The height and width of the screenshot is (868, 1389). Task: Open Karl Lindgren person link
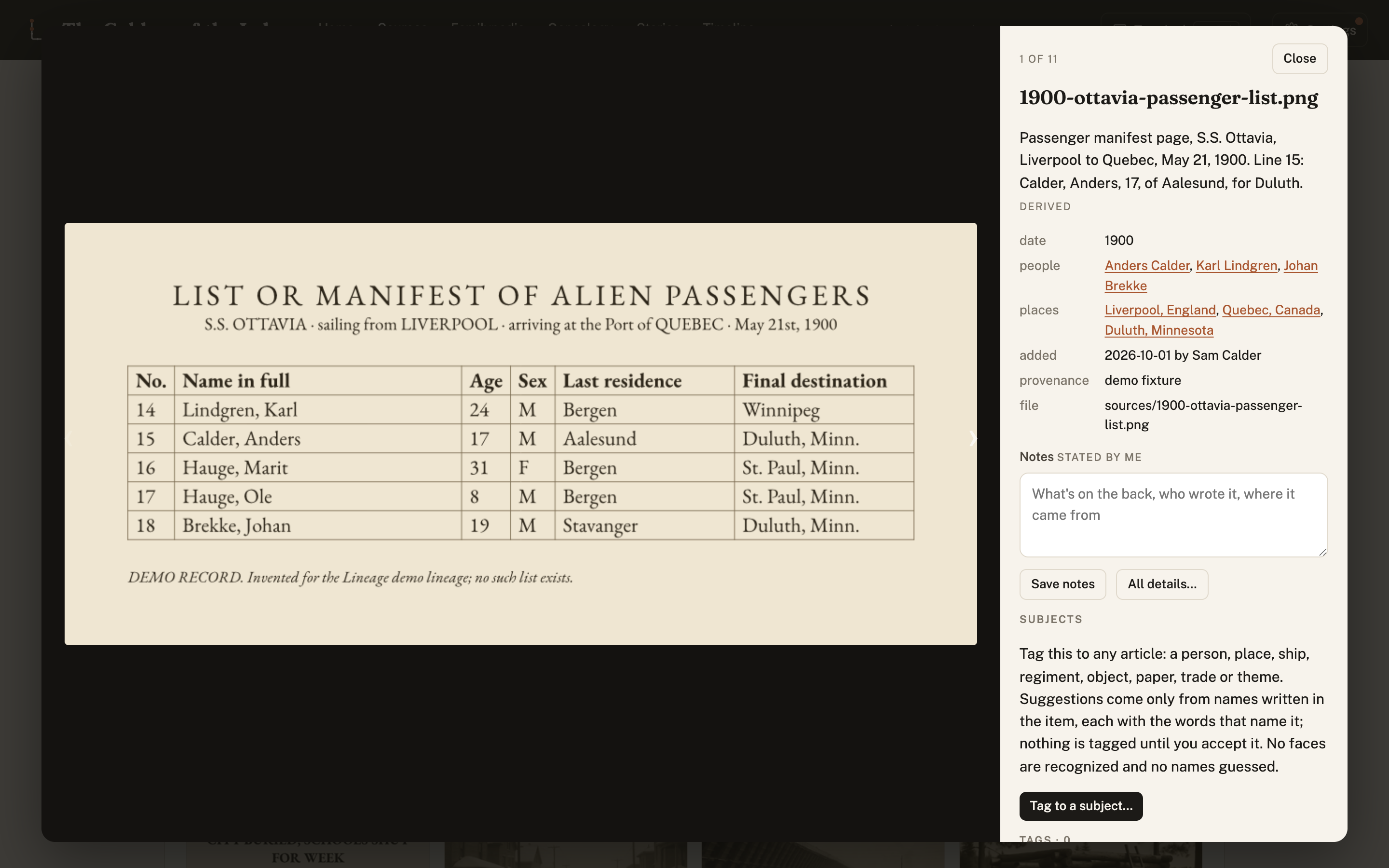click(x=1236, y=266)
